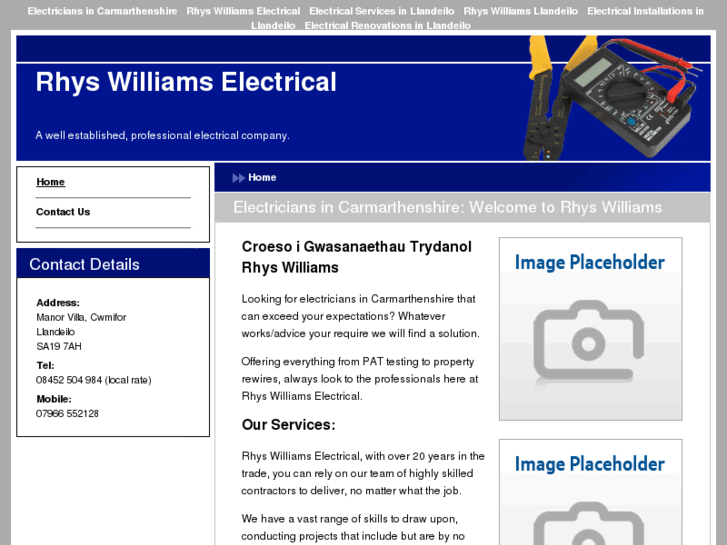Click the mobile number 07966 552128
This screenshot has height=545, width=727.
click(x=67, y=414)
